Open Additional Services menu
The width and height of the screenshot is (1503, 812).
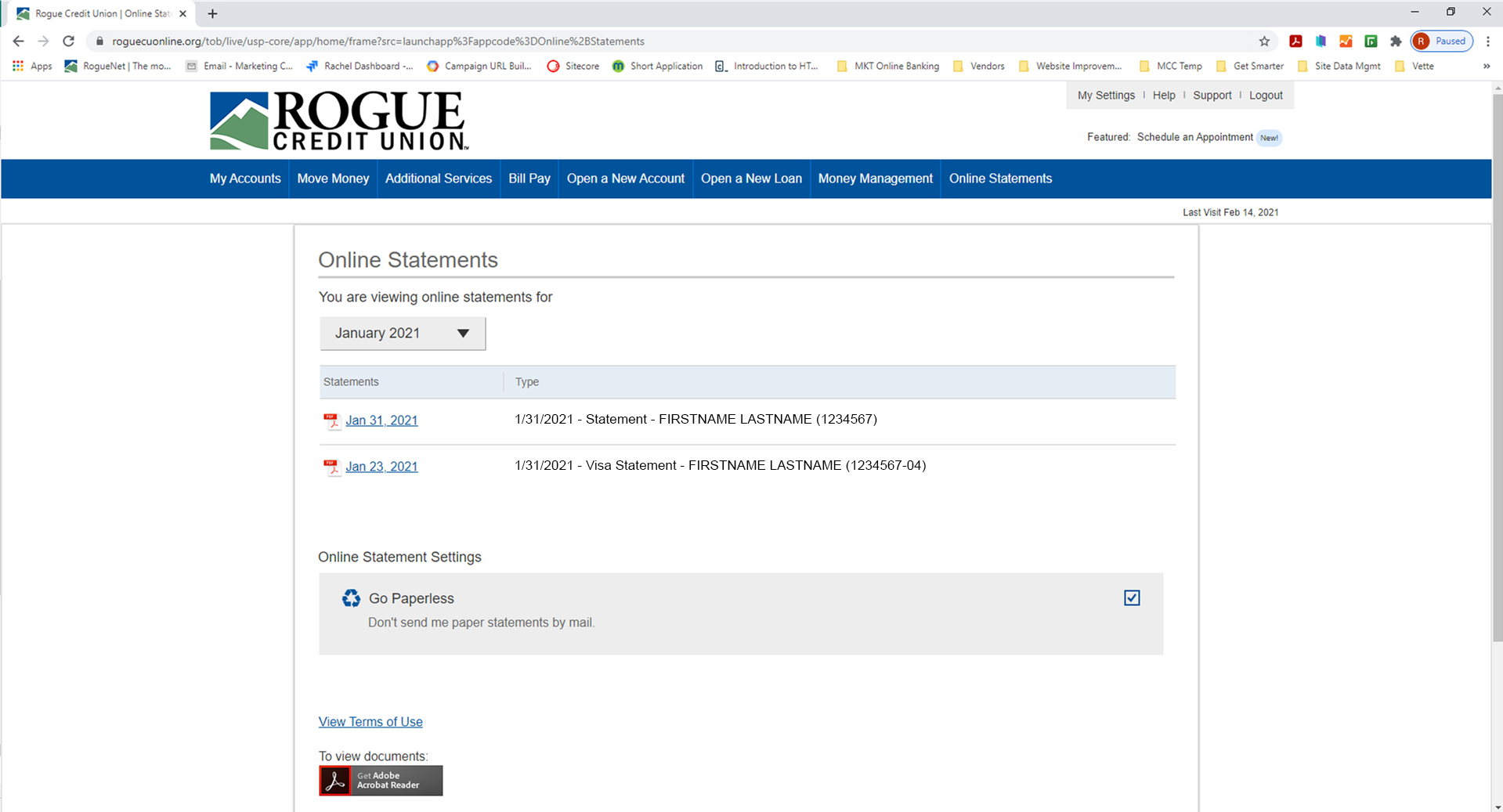pos(439,179)
